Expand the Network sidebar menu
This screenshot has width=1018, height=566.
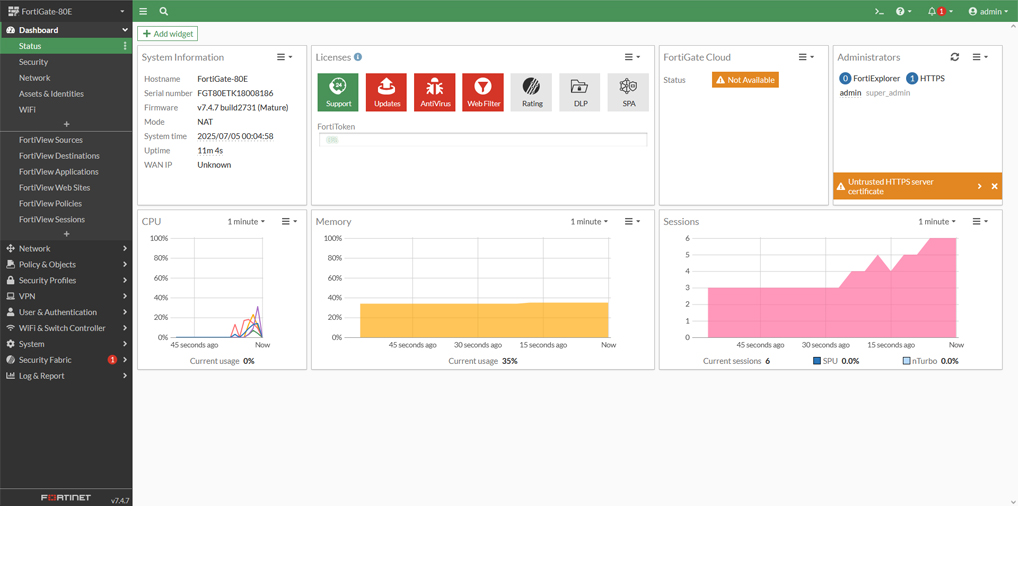click(x=66, y=249)
